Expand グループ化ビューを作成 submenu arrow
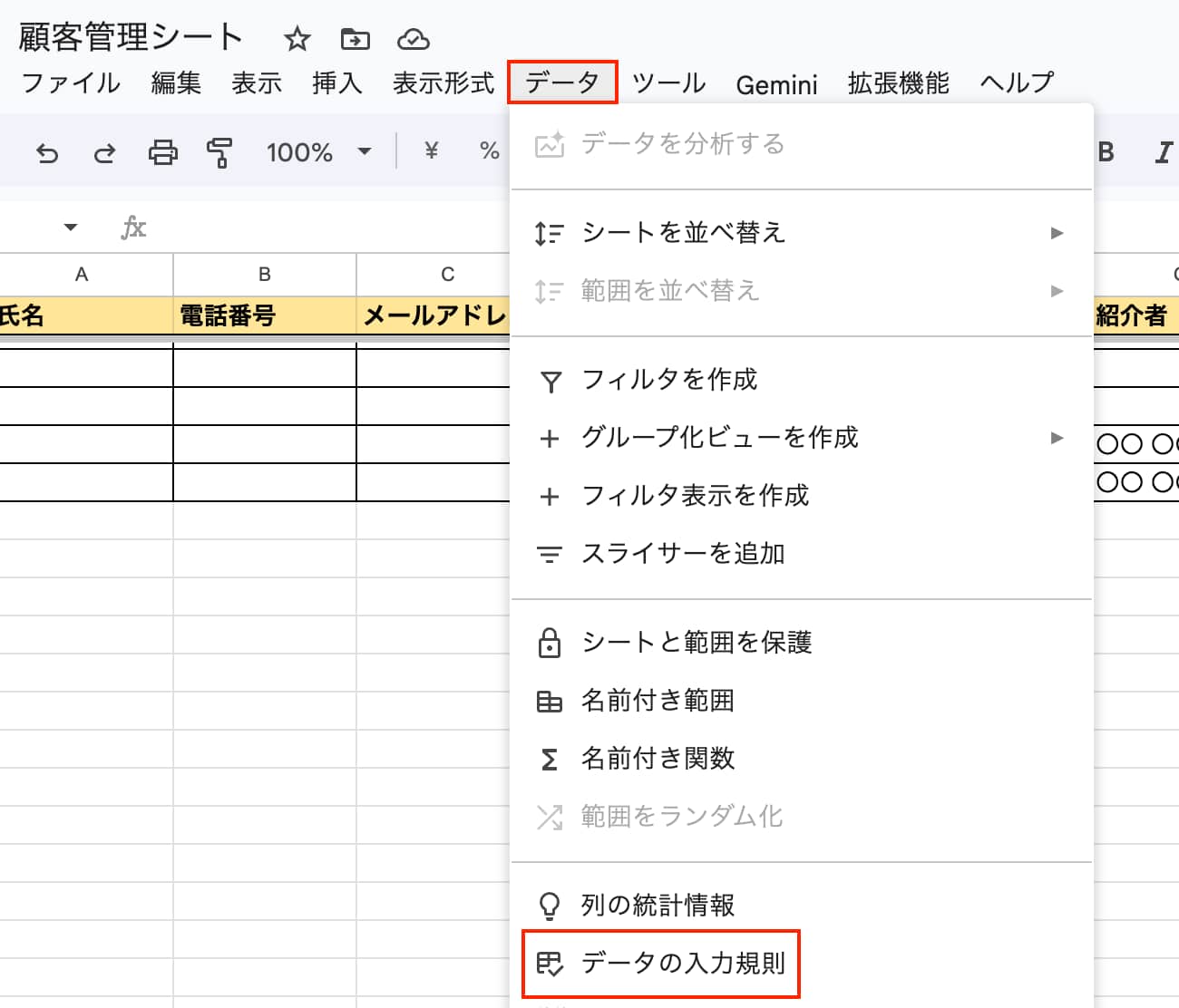The height and width of the screenshot is (1008, 1179). [x=1057, y=438]
